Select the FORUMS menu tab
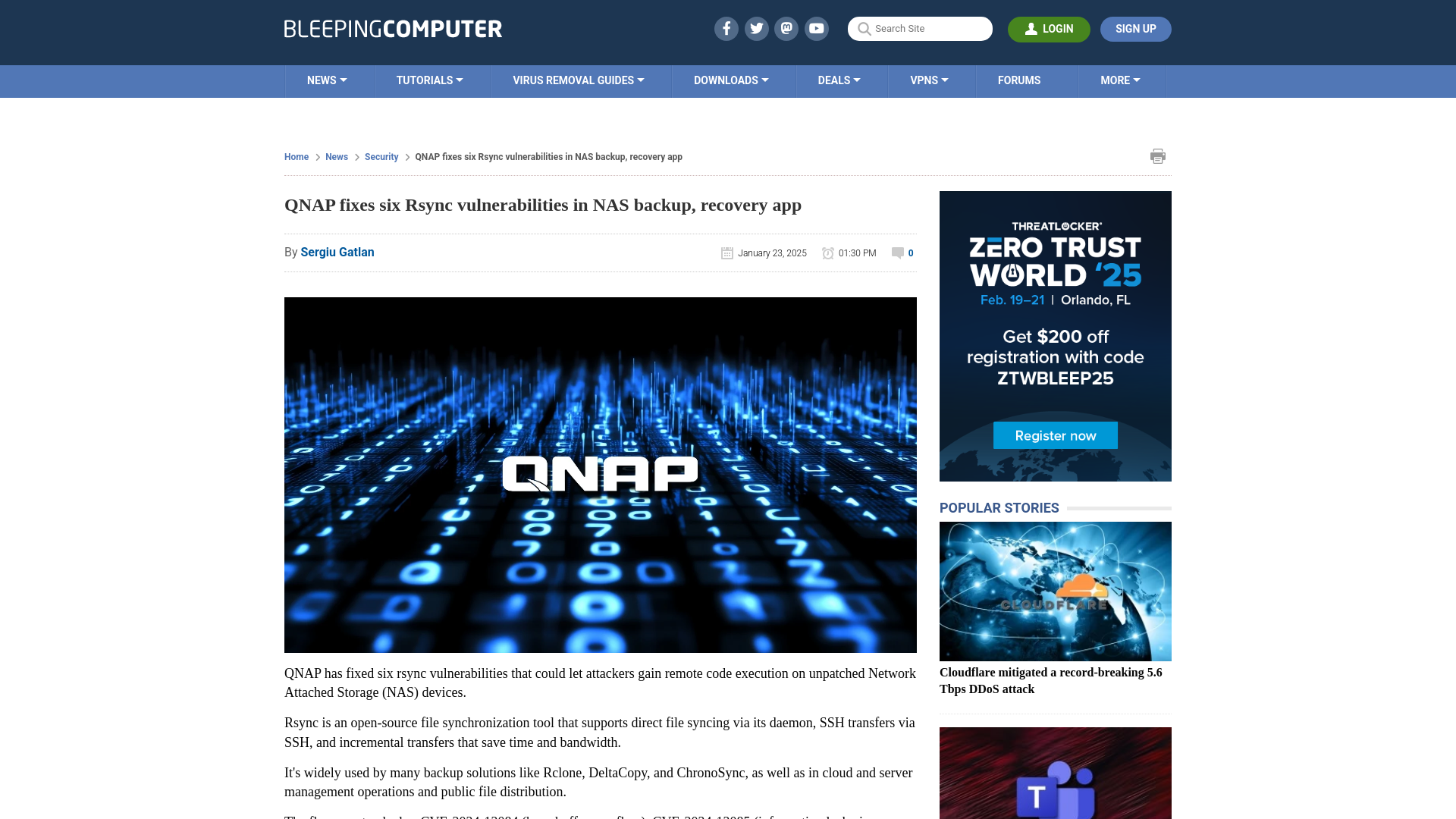 tap(1020, 80)
